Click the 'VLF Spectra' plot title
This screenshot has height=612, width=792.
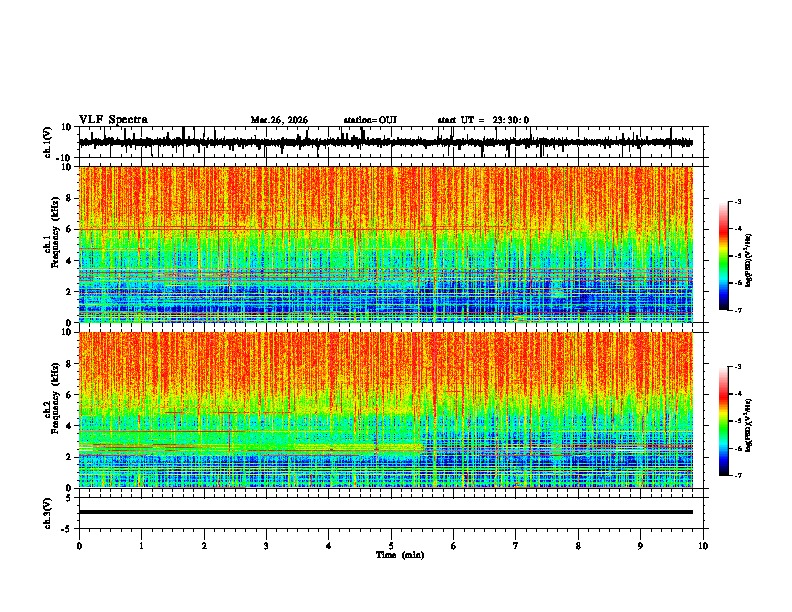(114, 119)
